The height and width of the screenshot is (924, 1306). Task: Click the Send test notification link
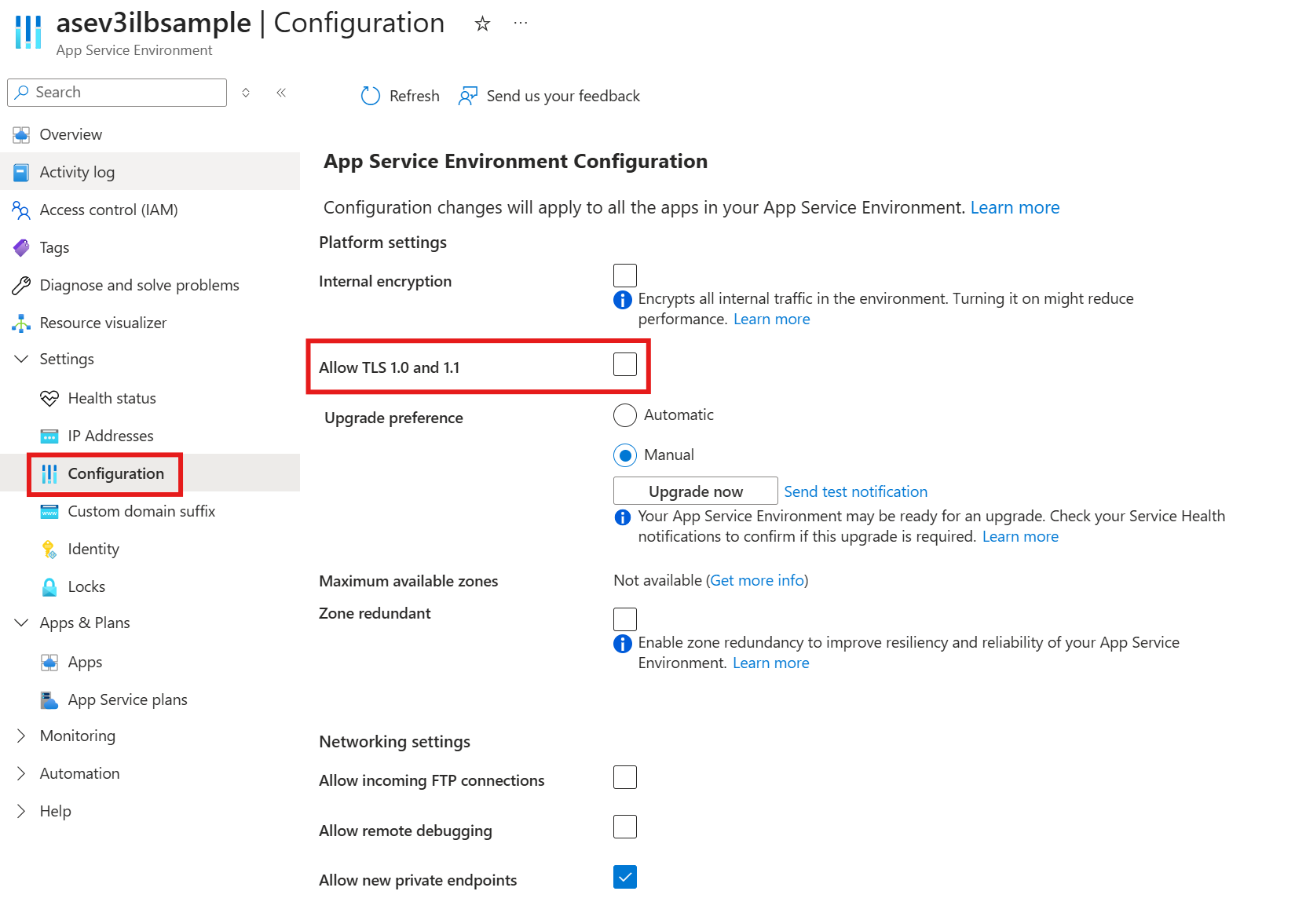point(855,491)
